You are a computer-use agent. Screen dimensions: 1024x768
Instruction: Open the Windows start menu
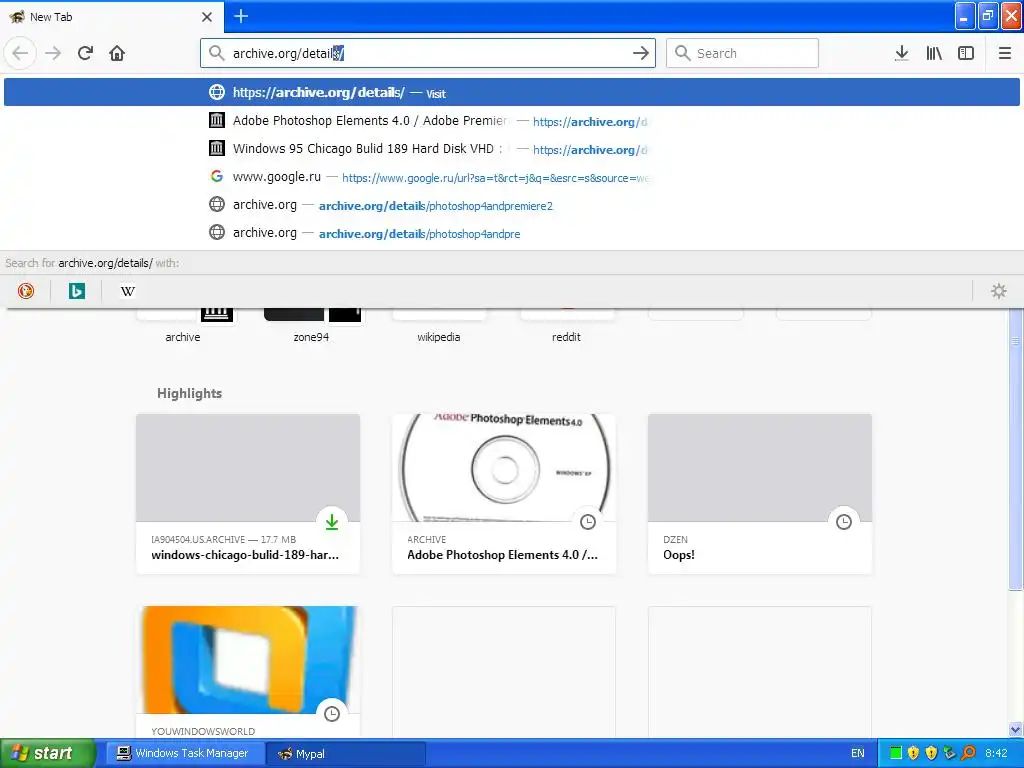[x=48, y=753]
